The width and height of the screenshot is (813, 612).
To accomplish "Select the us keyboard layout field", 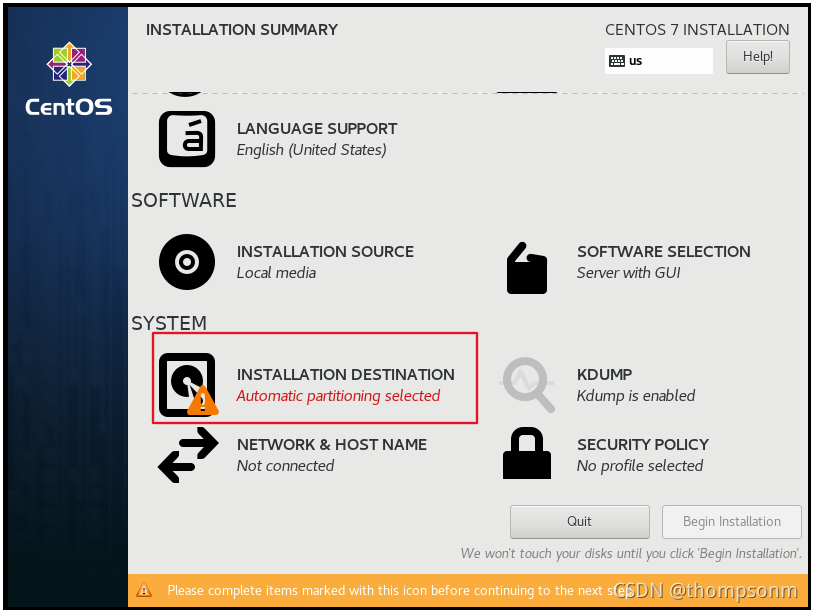I will pyautogui.click(x=658, y=61).
